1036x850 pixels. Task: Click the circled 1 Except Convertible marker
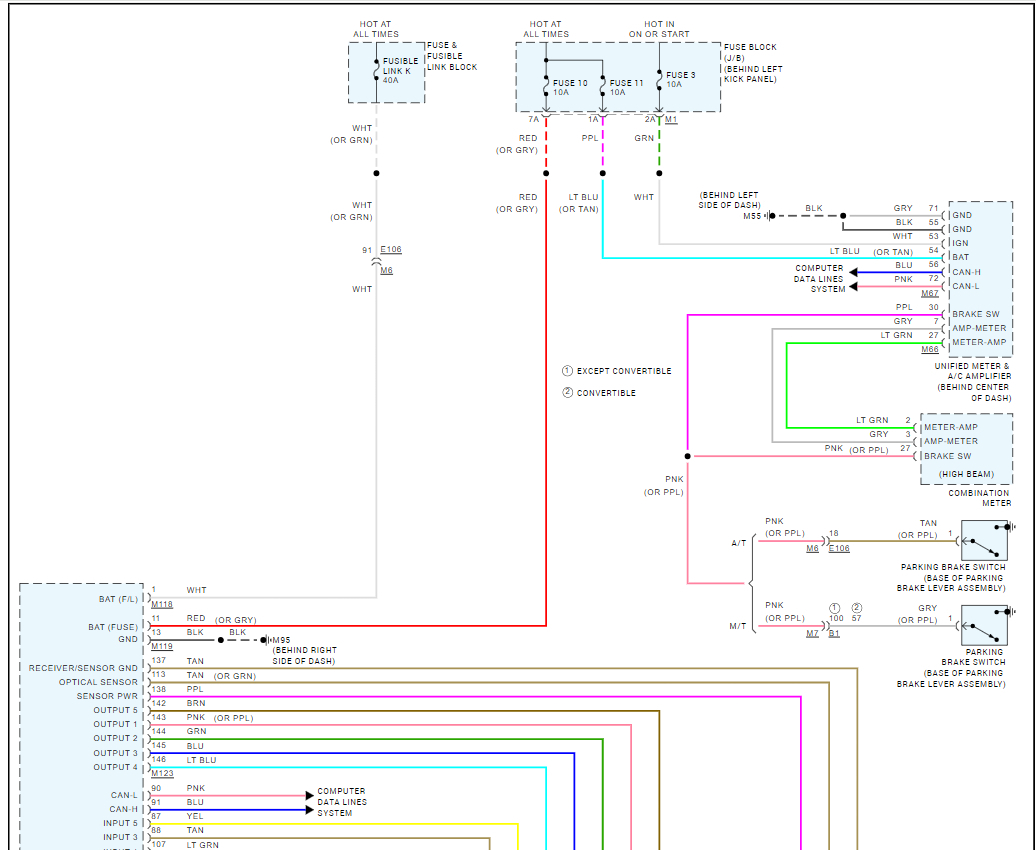567,371
